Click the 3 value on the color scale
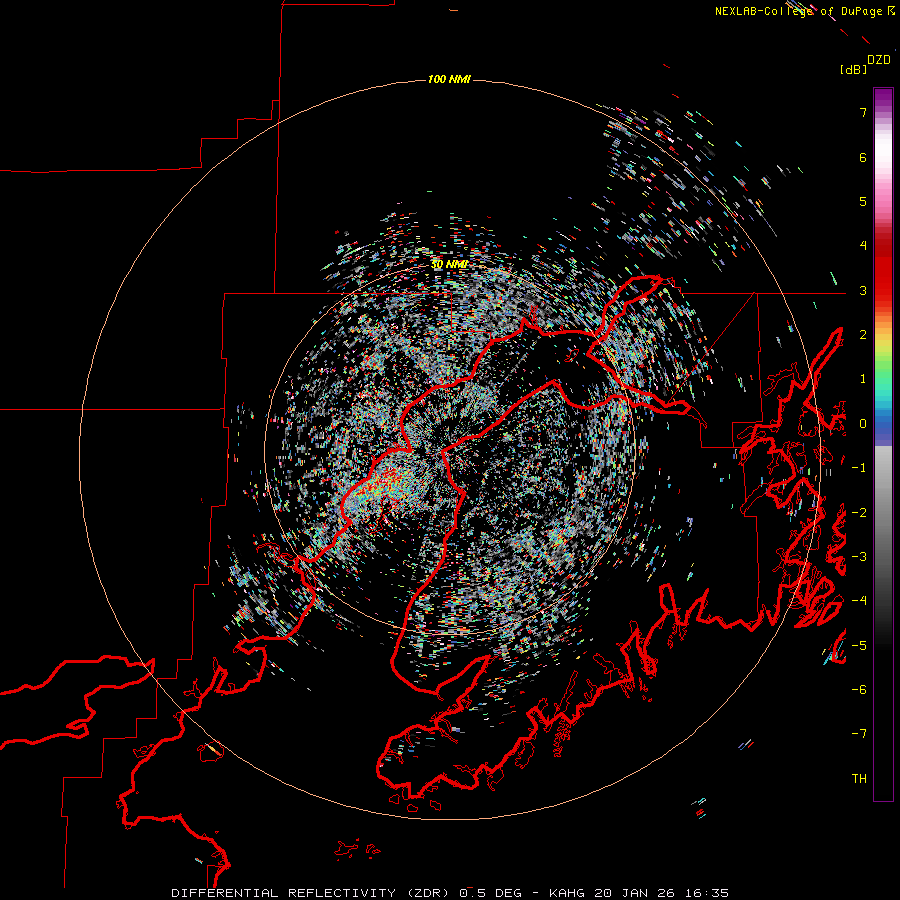The width and height of the screenshot is (900, 900). tap(863, 290)
